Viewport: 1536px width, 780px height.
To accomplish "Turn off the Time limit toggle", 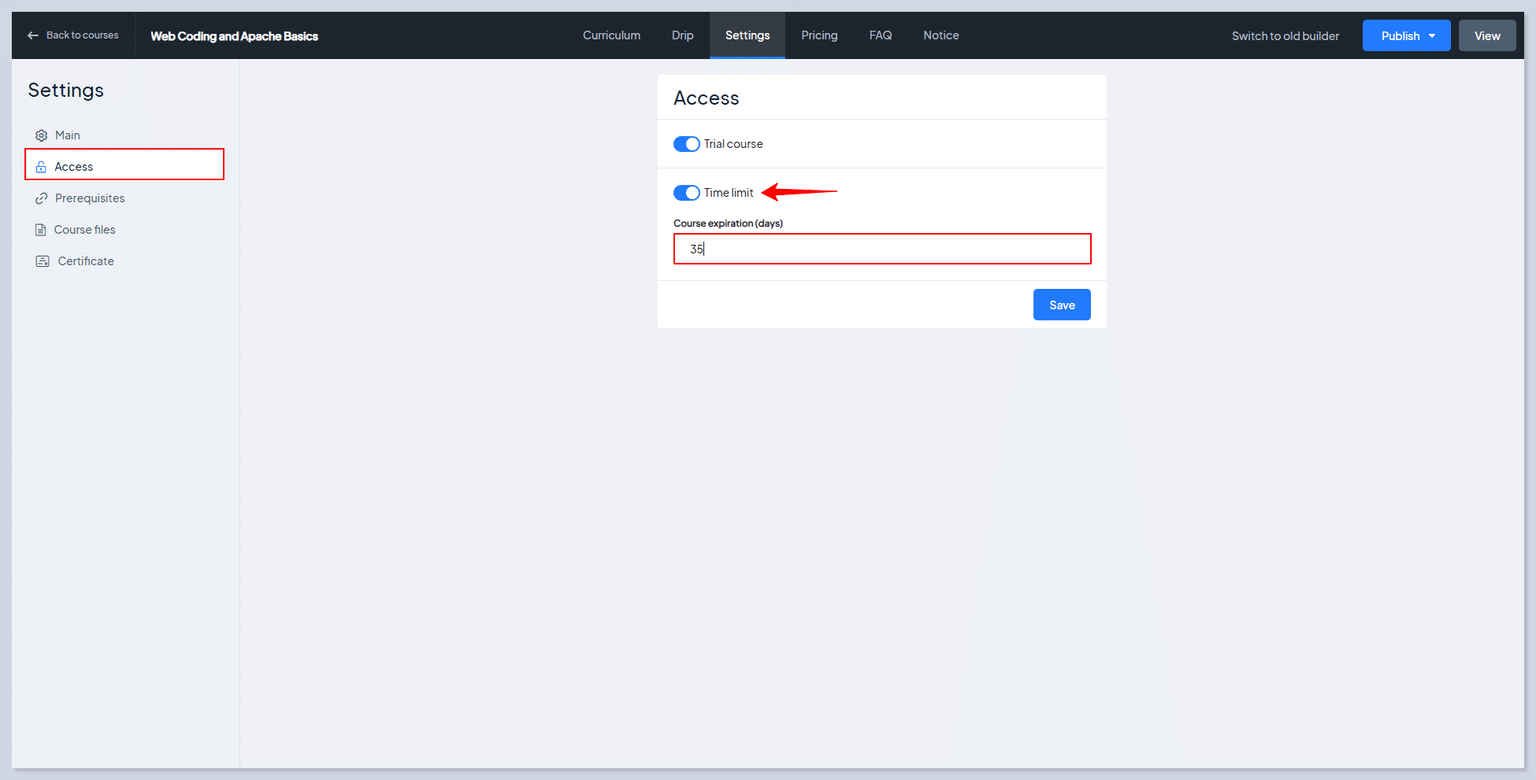I will coord(686,192).
